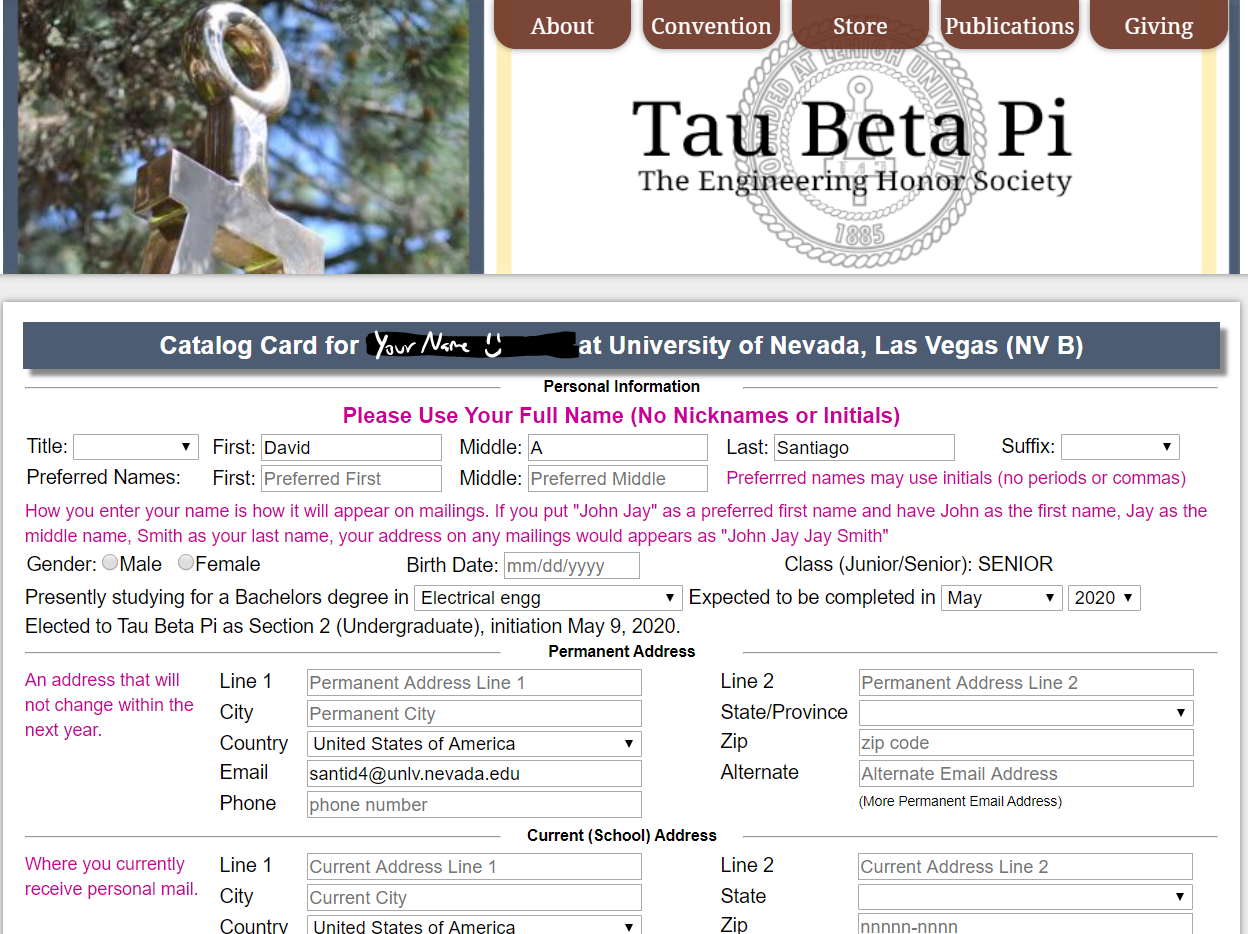
Task: Open the permanent Country dropdown
Action: (474, 744)
